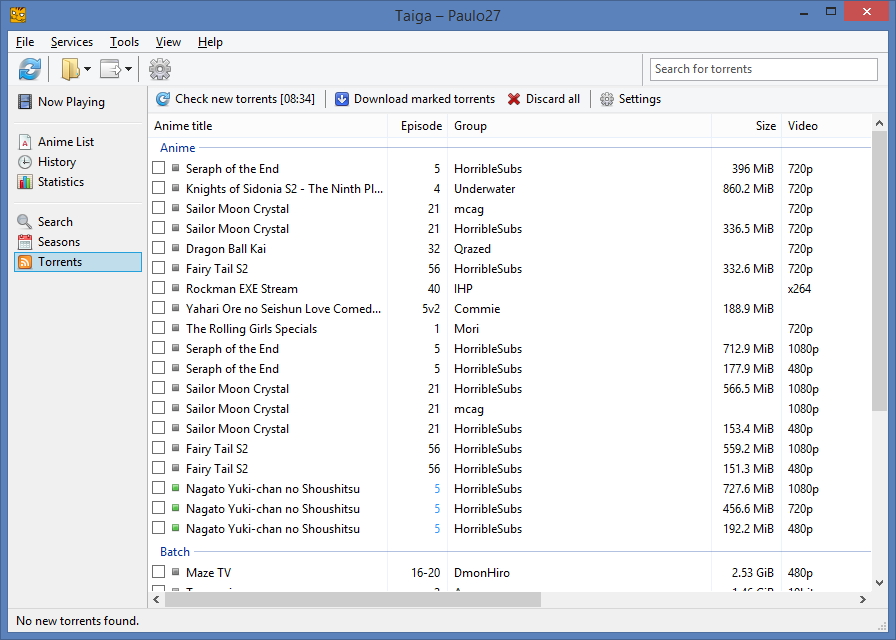
Task: Switch to the Seasons section
Action: [x=78, y=242]
